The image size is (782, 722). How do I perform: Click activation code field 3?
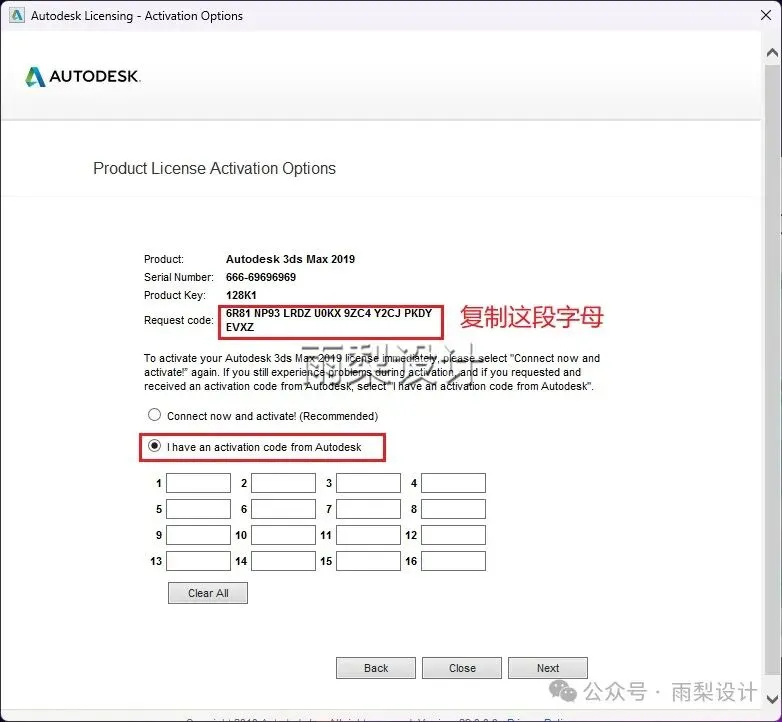369,483
